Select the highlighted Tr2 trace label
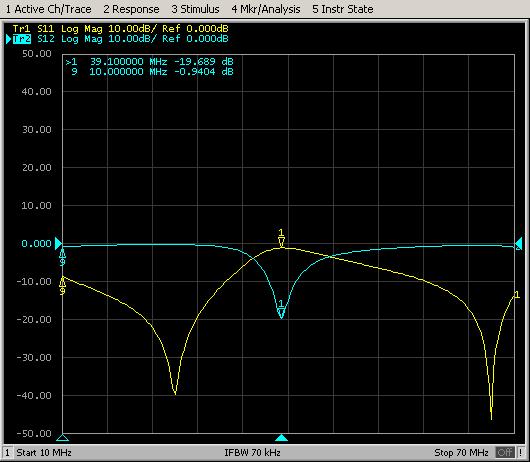This screenshot has height=462, width=530. (22, 39)
